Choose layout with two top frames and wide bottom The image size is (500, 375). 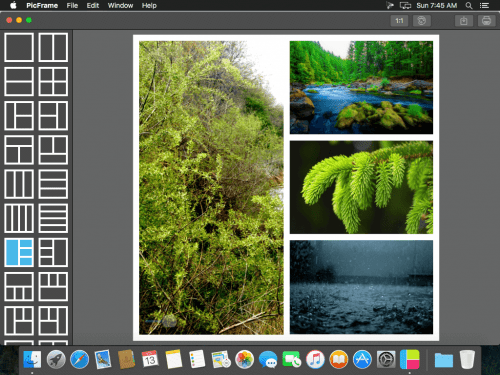53,150
